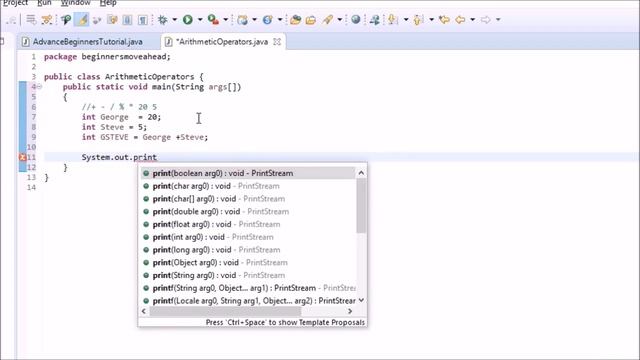
Task: Open Run dropdown arrow
Action: pos(200,20)
